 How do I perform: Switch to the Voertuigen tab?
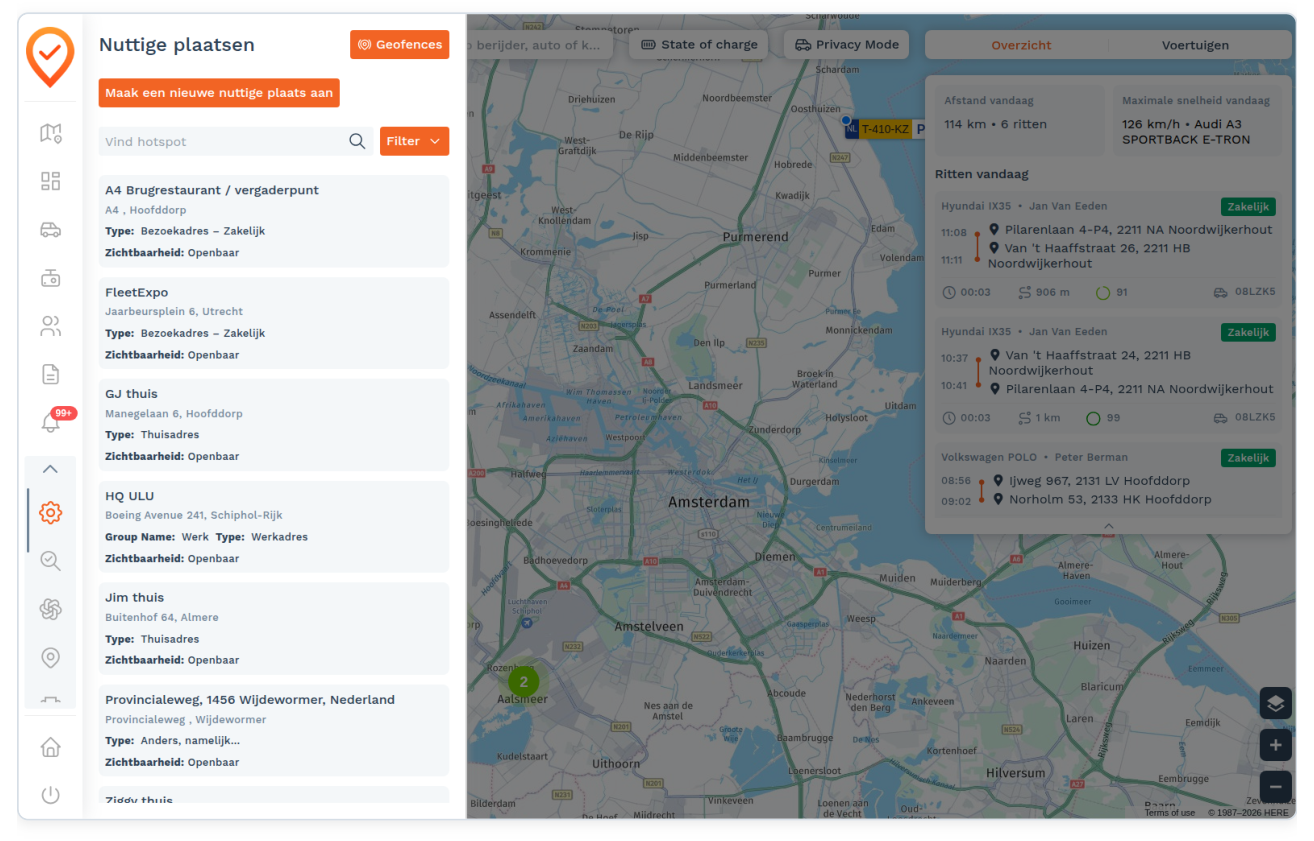pyautogui.click(x=1195, y=45)
